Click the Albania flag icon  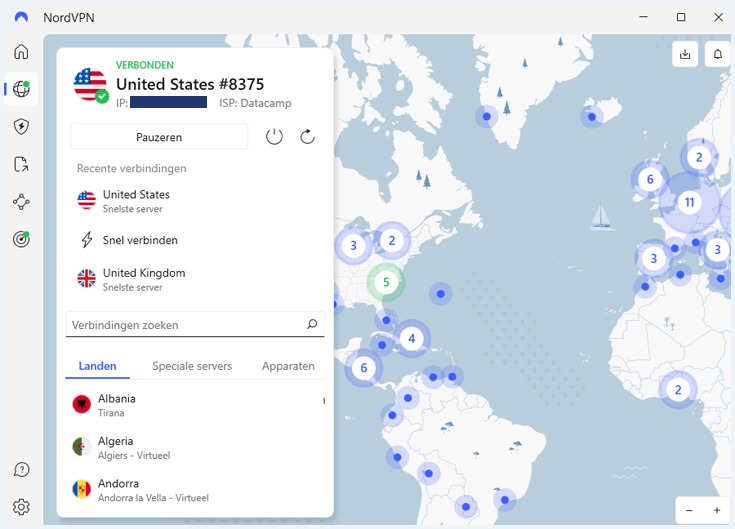[82, 404]
